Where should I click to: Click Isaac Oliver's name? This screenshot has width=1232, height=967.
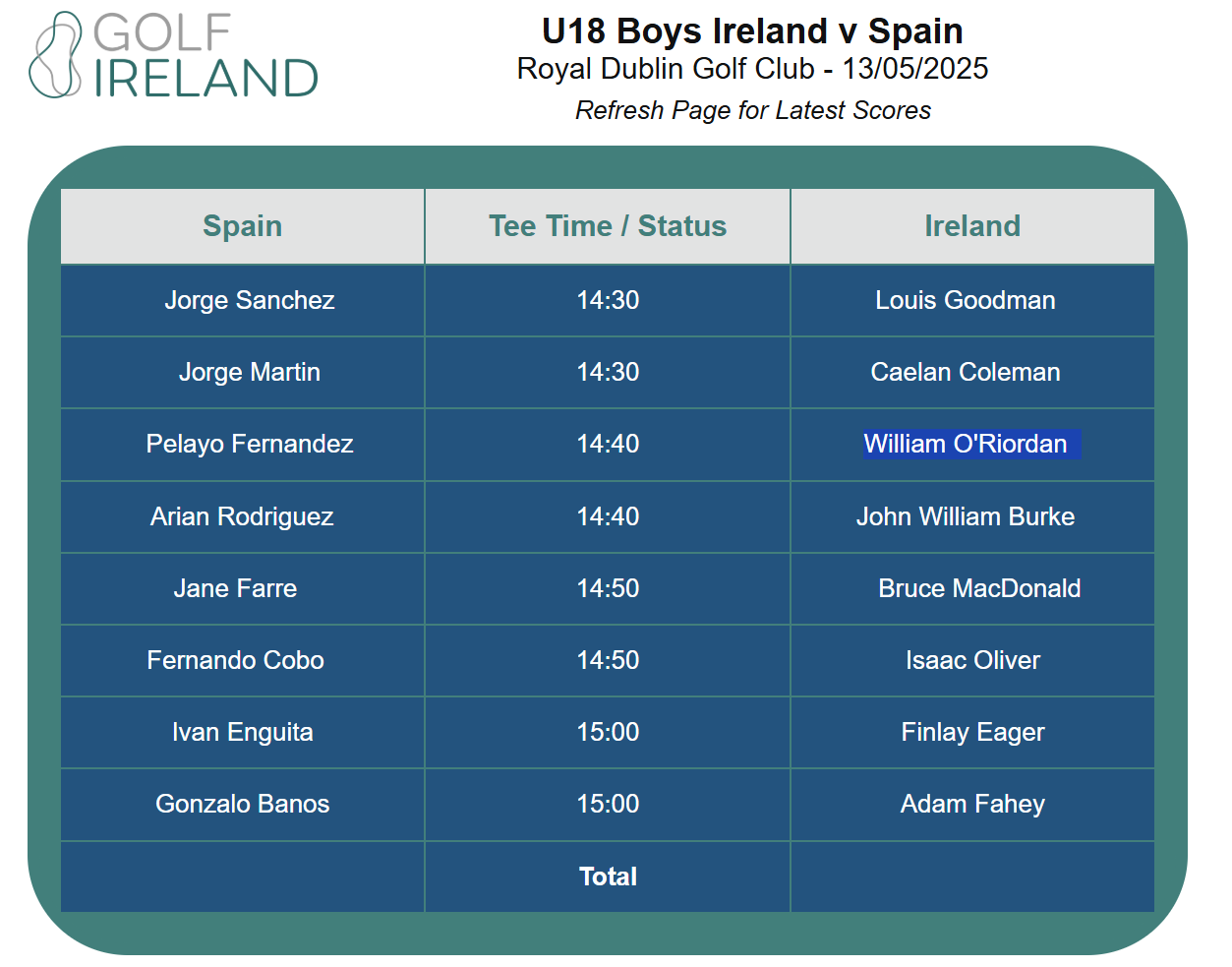(x=972, y=660)
